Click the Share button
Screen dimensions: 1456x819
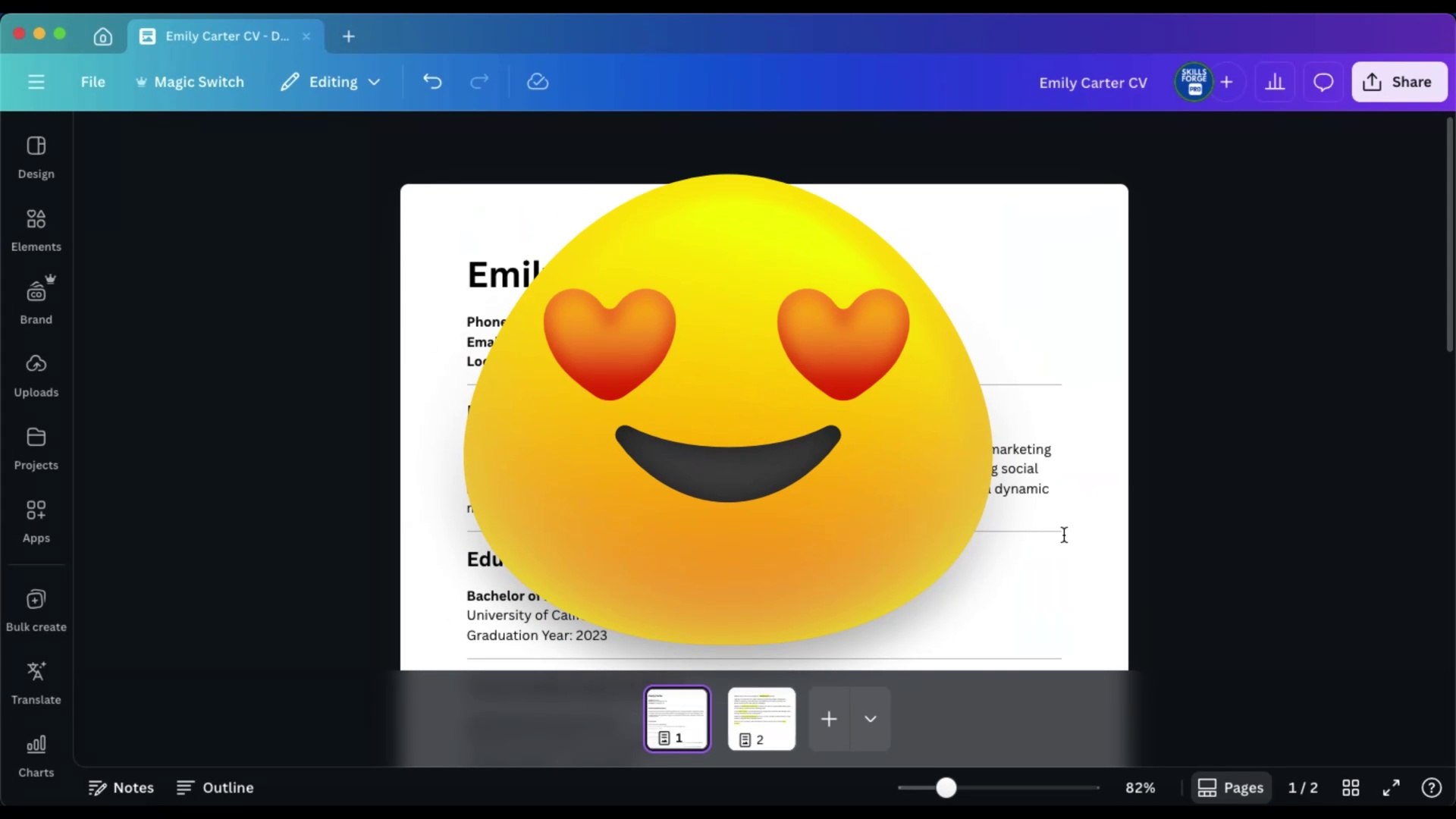click(x=1398, y=82)
